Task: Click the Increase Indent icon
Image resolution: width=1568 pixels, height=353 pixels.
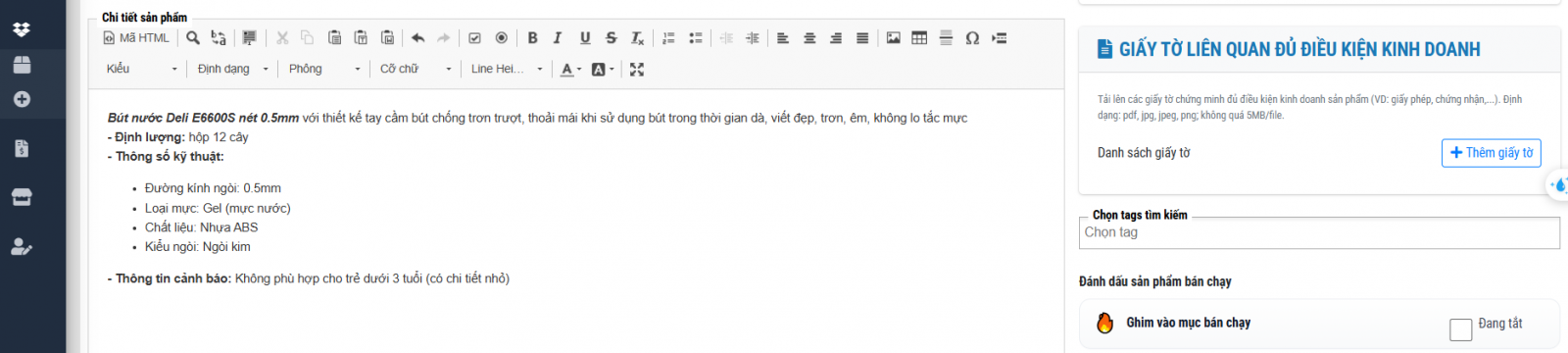Action: pos(752,38)
